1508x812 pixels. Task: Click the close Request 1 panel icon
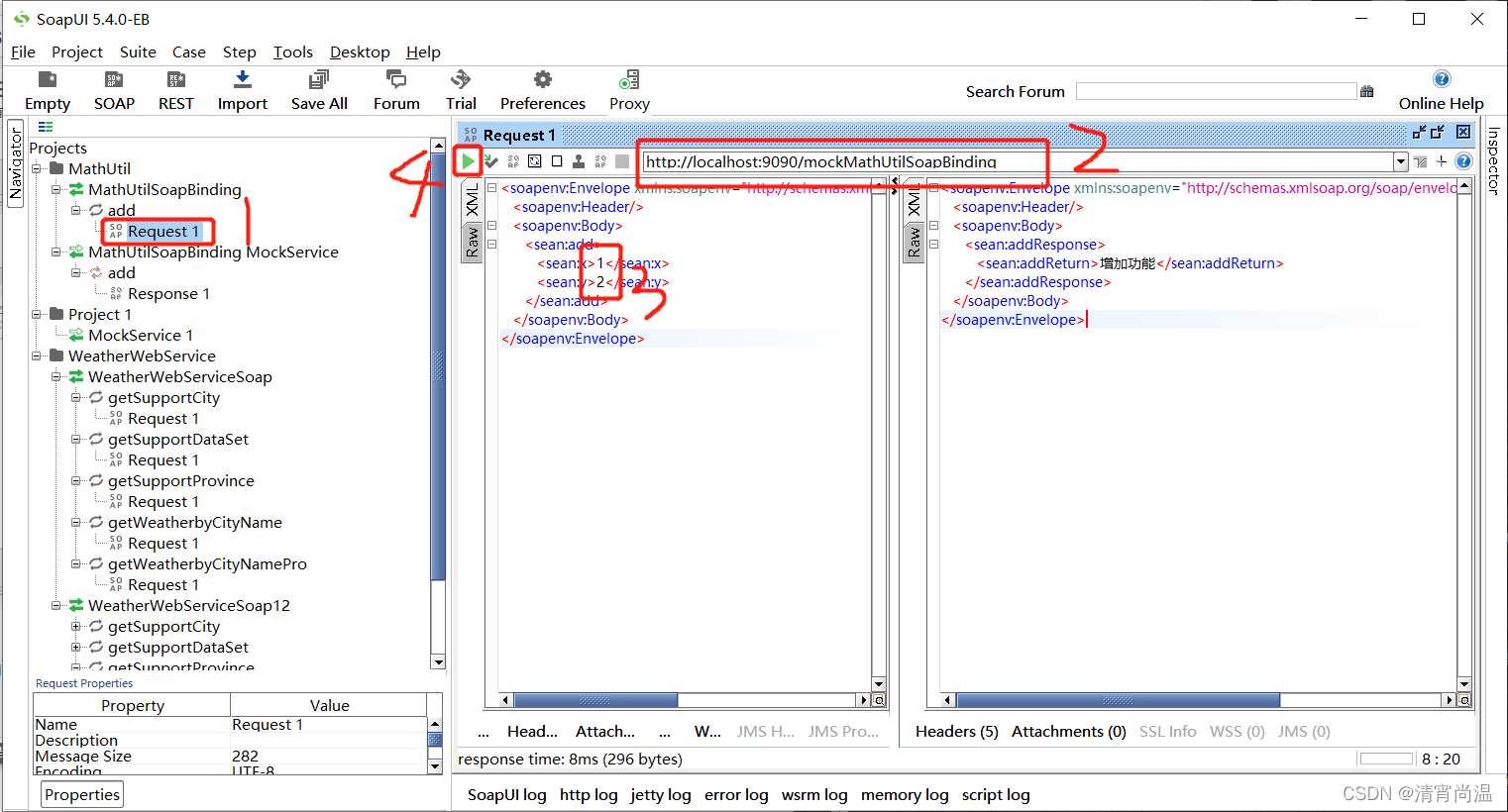[x=1463, y=132]
